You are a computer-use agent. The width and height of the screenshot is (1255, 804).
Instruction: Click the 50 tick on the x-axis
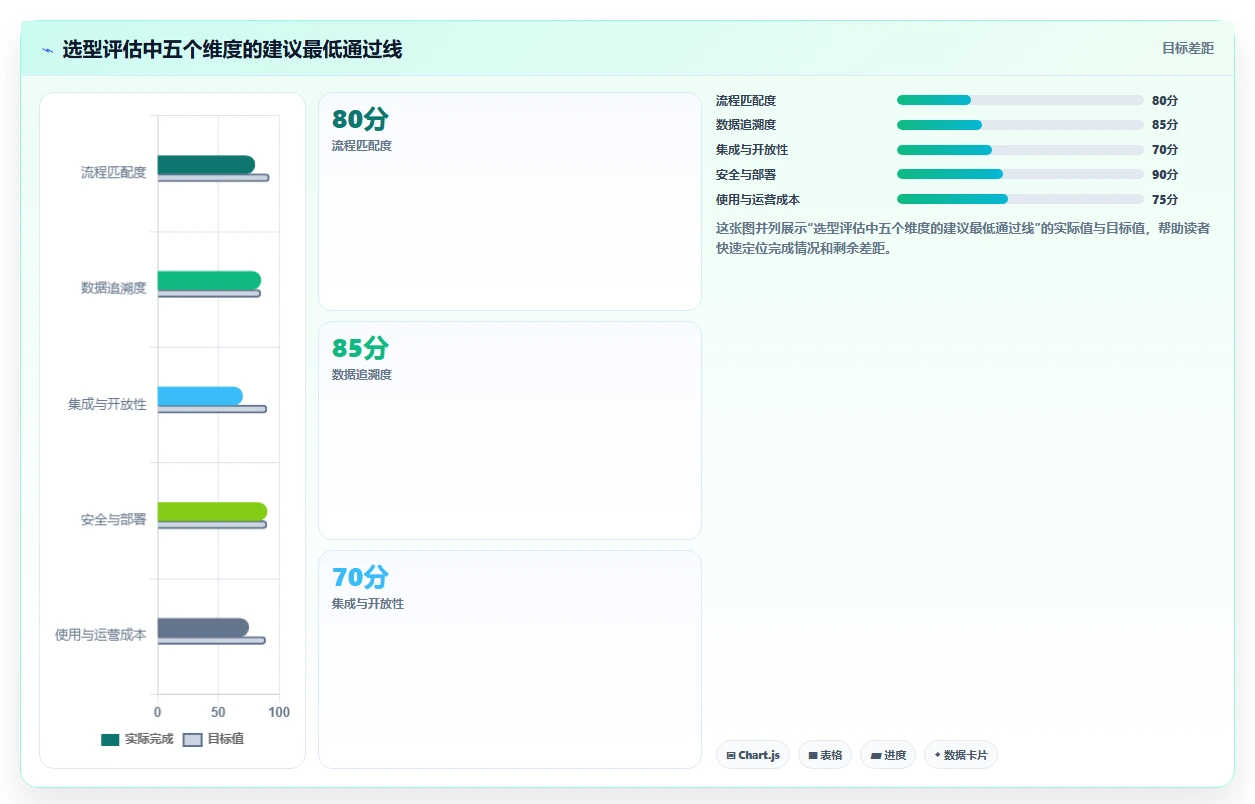tap(218, 712)
